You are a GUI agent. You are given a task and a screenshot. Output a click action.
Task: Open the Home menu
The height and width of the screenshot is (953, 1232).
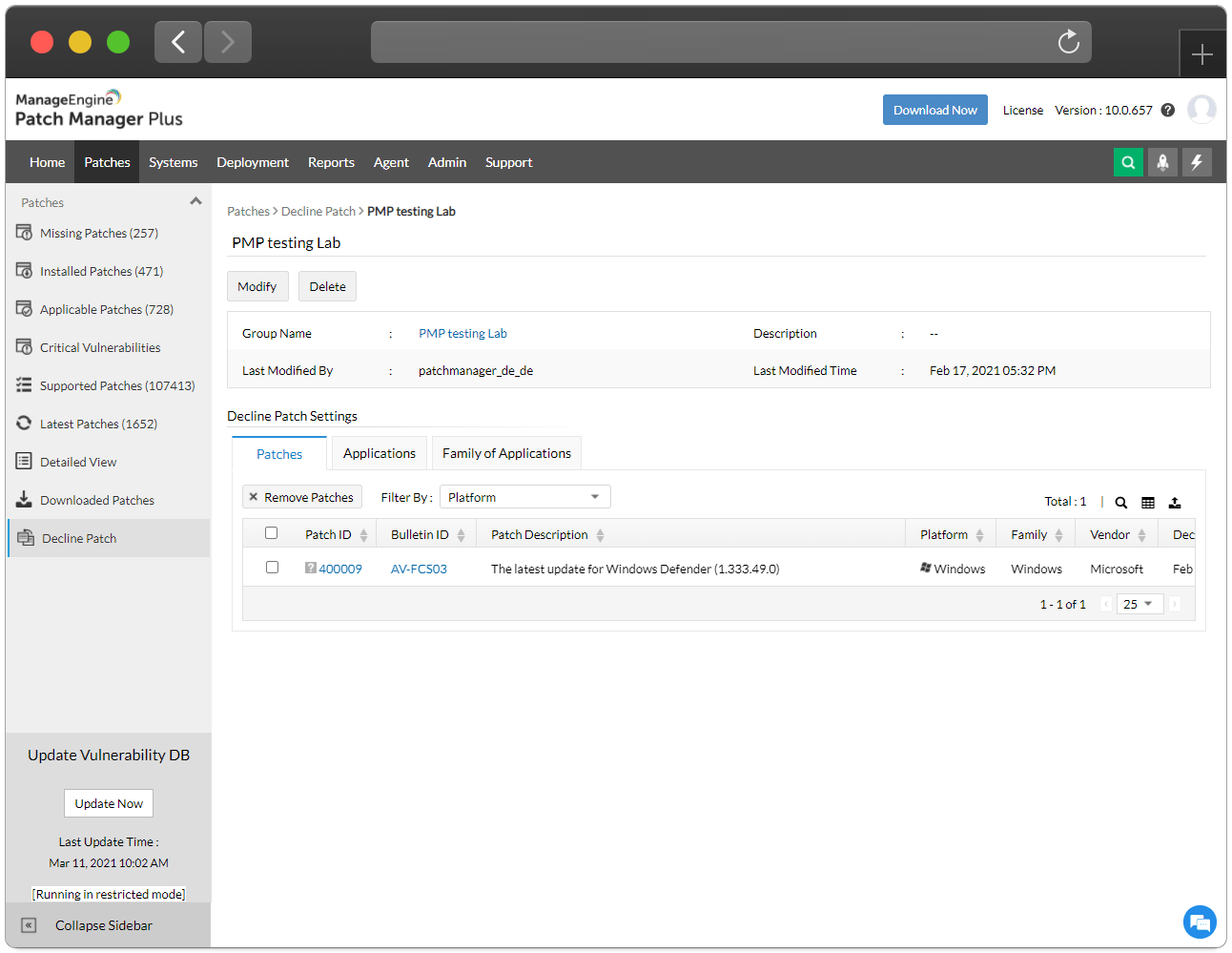(48, 162)
